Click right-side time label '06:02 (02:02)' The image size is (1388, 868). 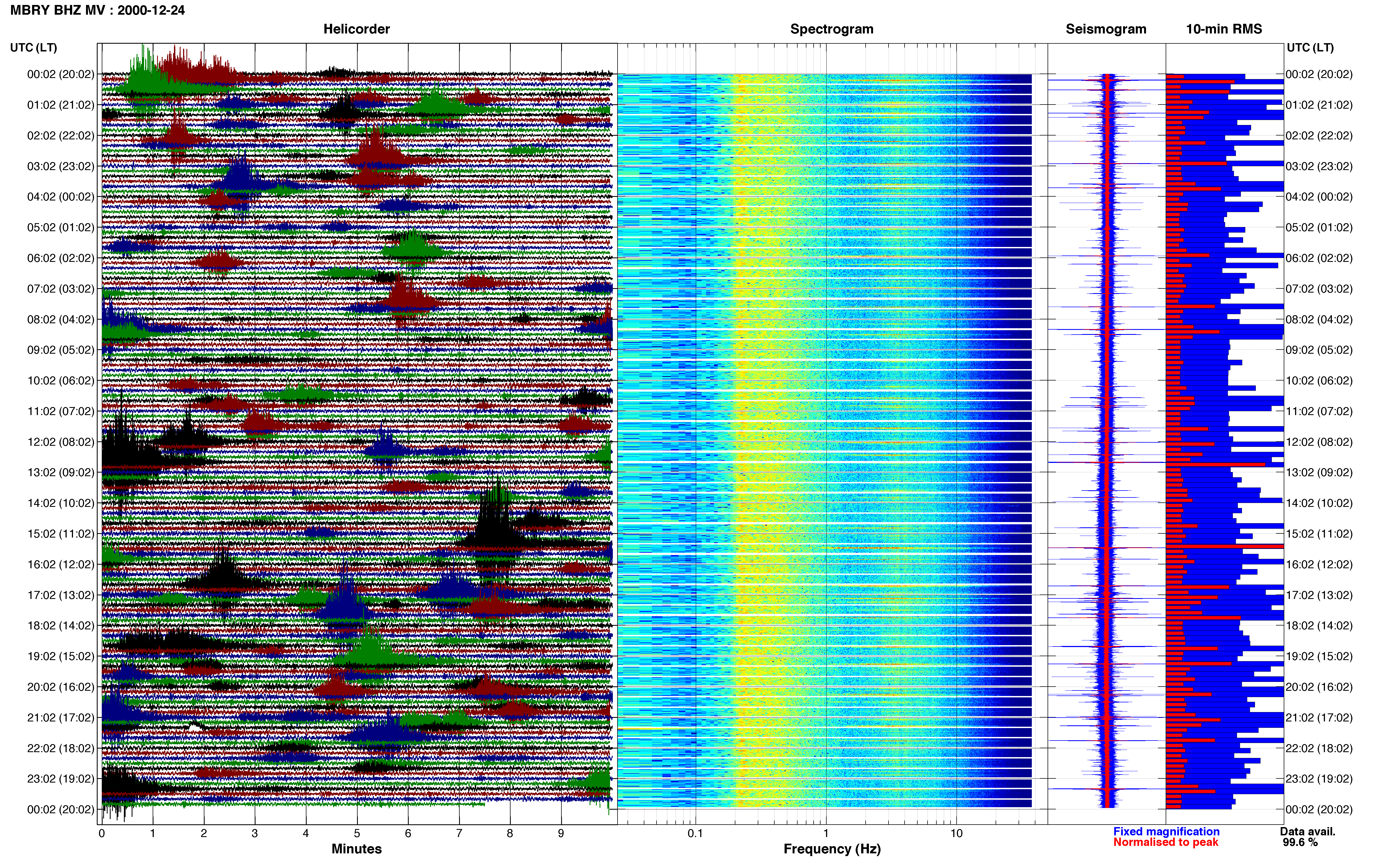tap(1319, 258)
